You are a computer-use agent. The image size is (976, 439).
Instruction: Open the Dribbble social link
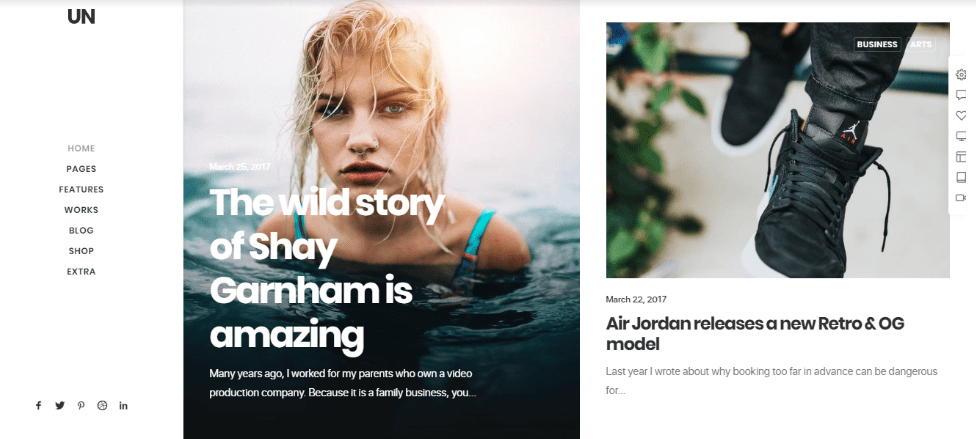coord(102,405)
